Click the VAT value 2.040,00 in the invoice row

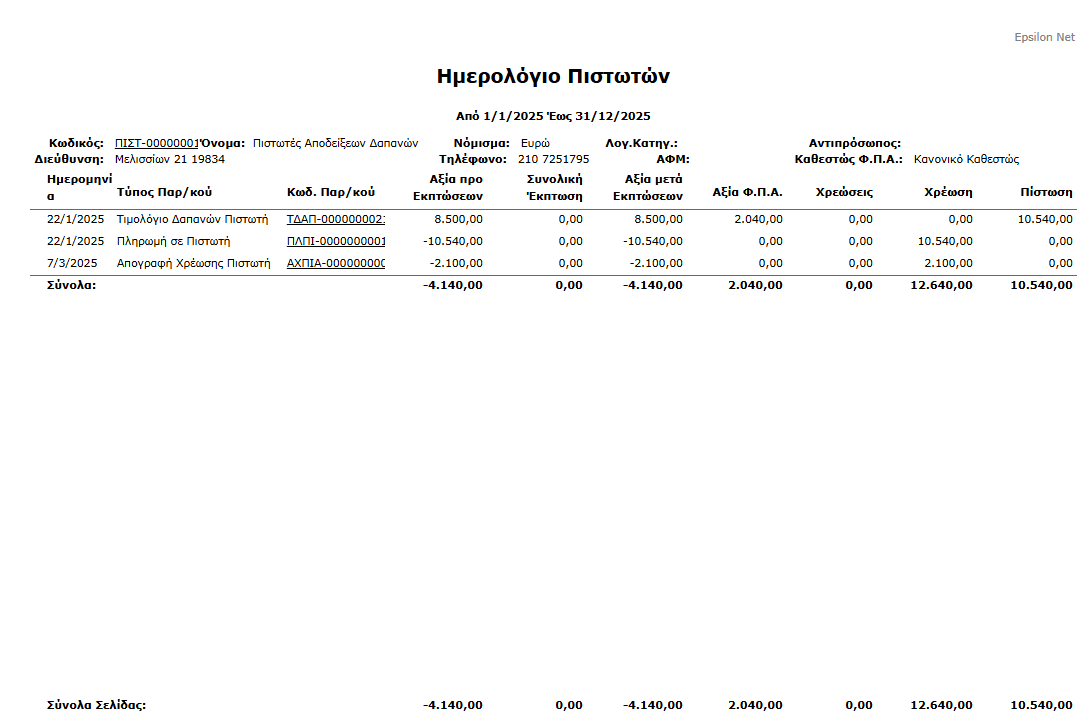pos(758,219)
